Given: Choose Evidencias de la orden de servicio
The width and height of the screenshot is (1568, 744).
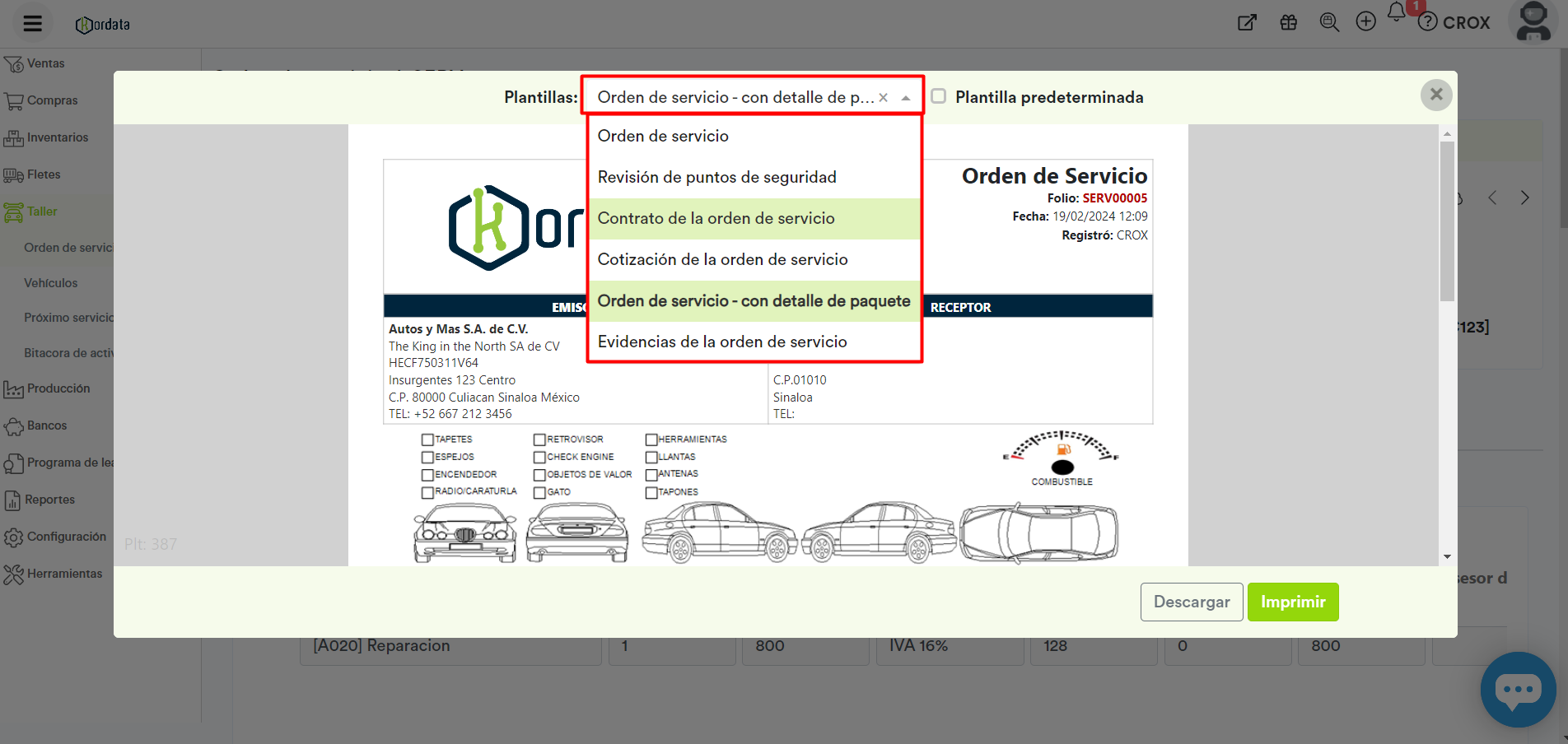Looking at the screenshot, I should [x=721, y=342].
